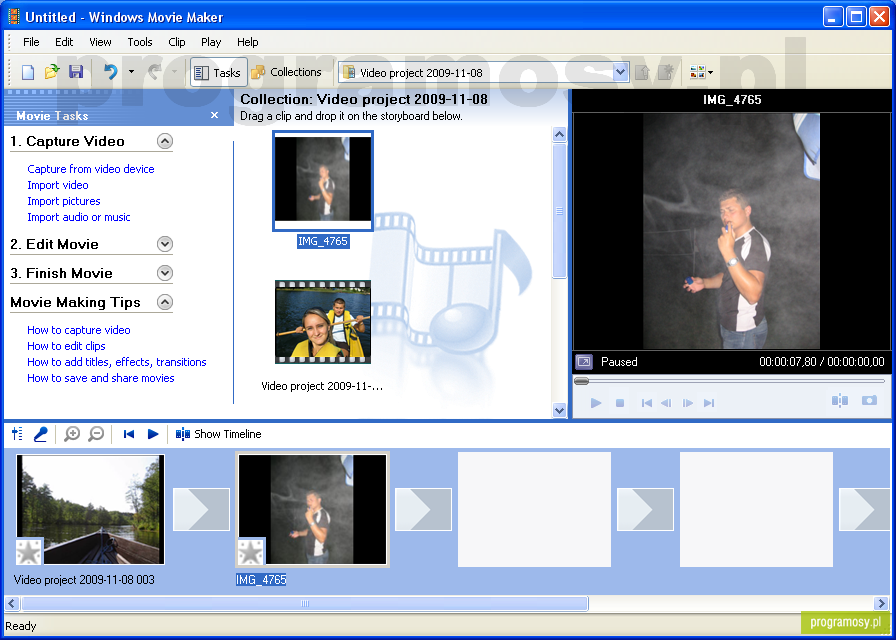
Task: Toggle the Tasks pane button
Action: coord(218,73)
